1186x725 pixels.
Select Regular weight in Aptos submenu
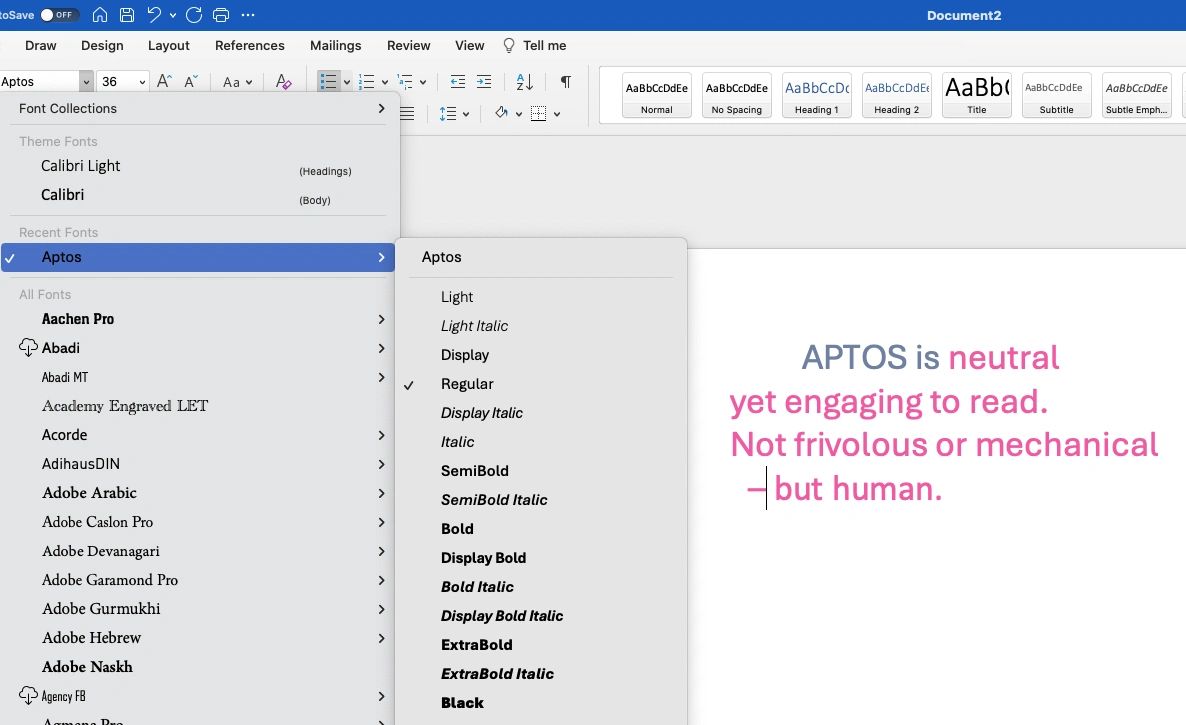pyautogui.click(x=467, y=384)
